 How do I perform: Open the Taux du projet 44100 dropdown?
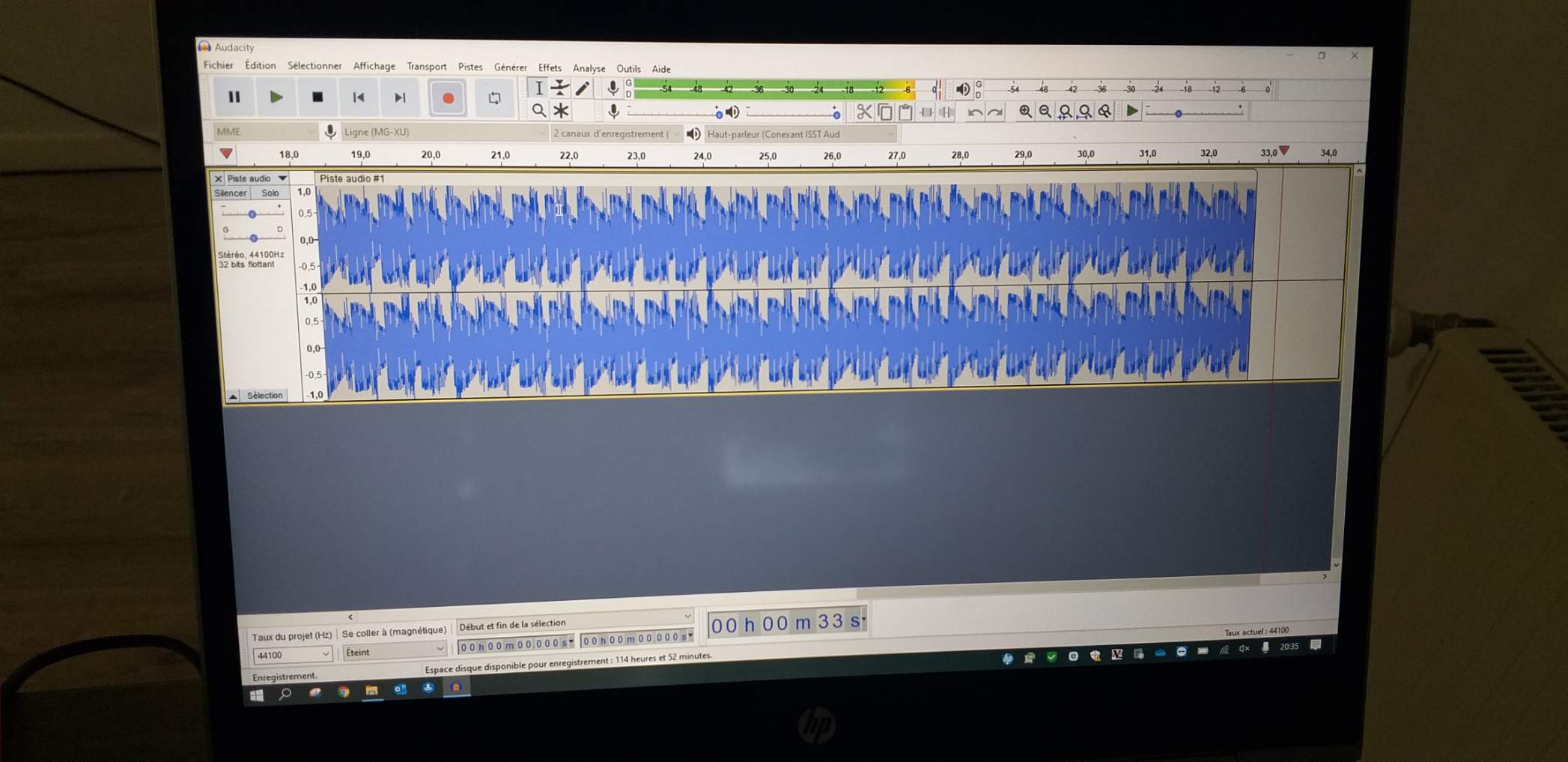point(292,655)
